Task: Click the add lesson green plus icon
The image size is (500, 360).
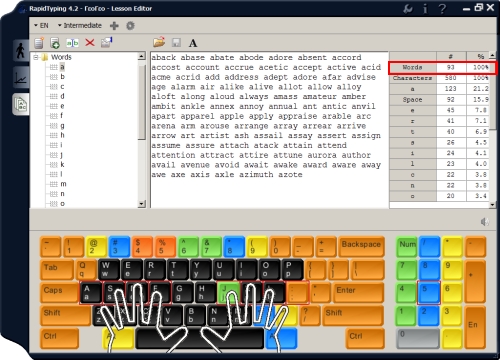Action: click(x=55, y=43)
